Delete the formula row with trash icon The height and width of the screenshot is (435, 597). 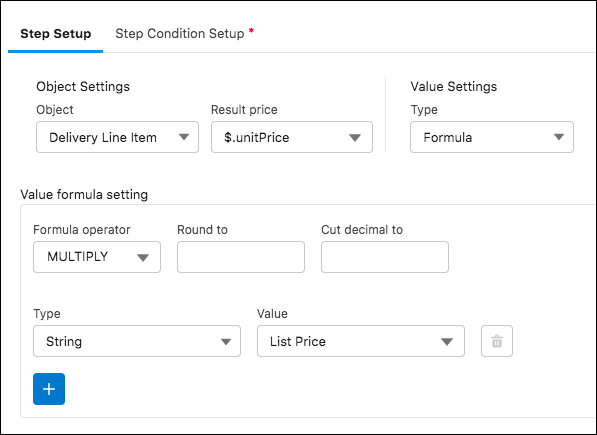tap(496, 341)
